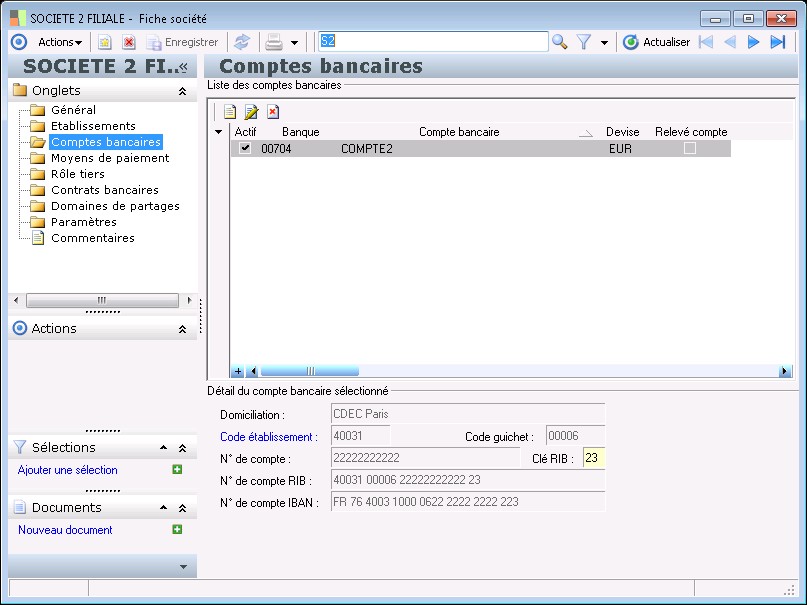Jump to the last record arrow

(x=777, y=42)
